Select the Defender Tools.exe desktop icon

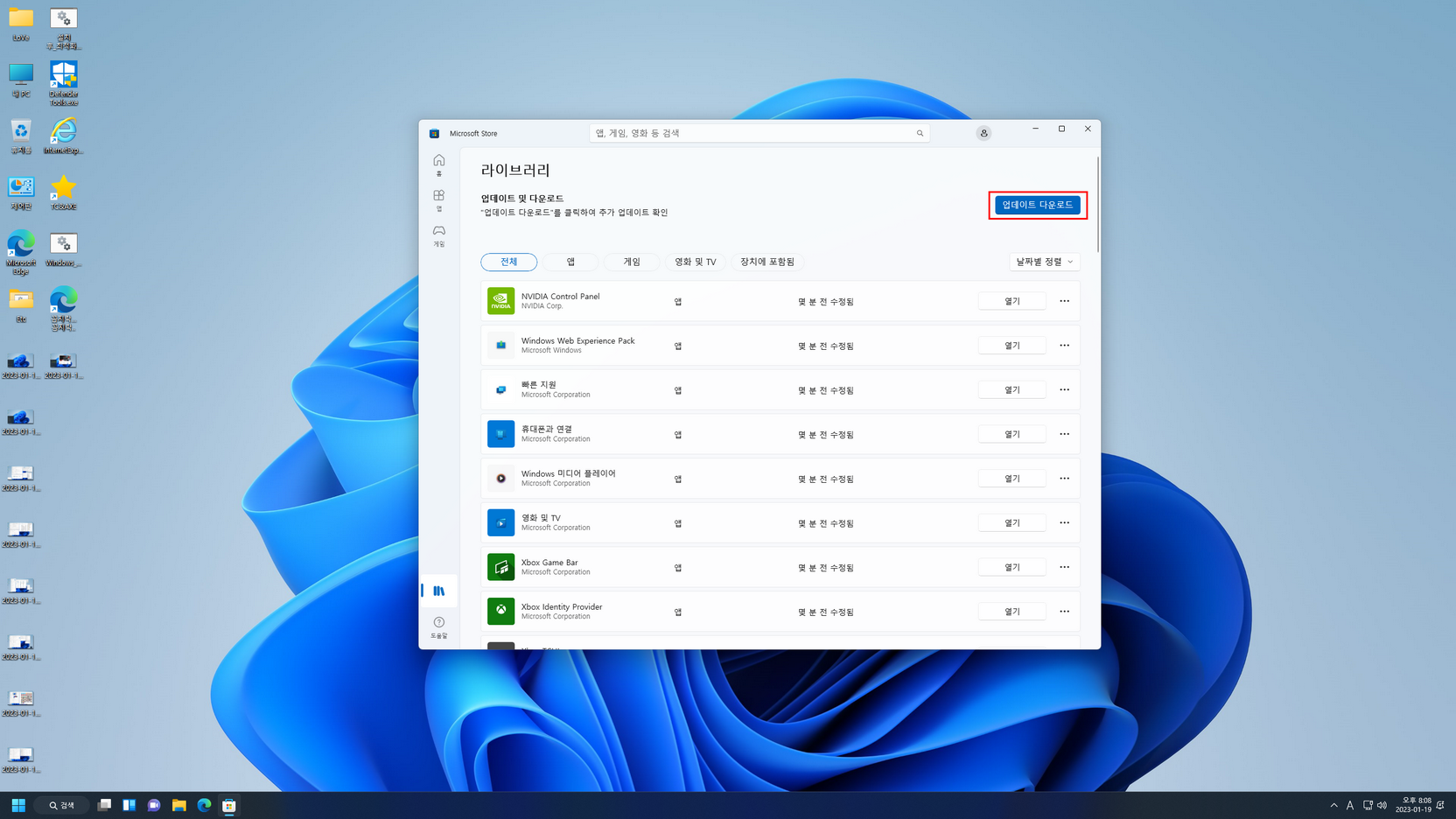coord(63,84)
